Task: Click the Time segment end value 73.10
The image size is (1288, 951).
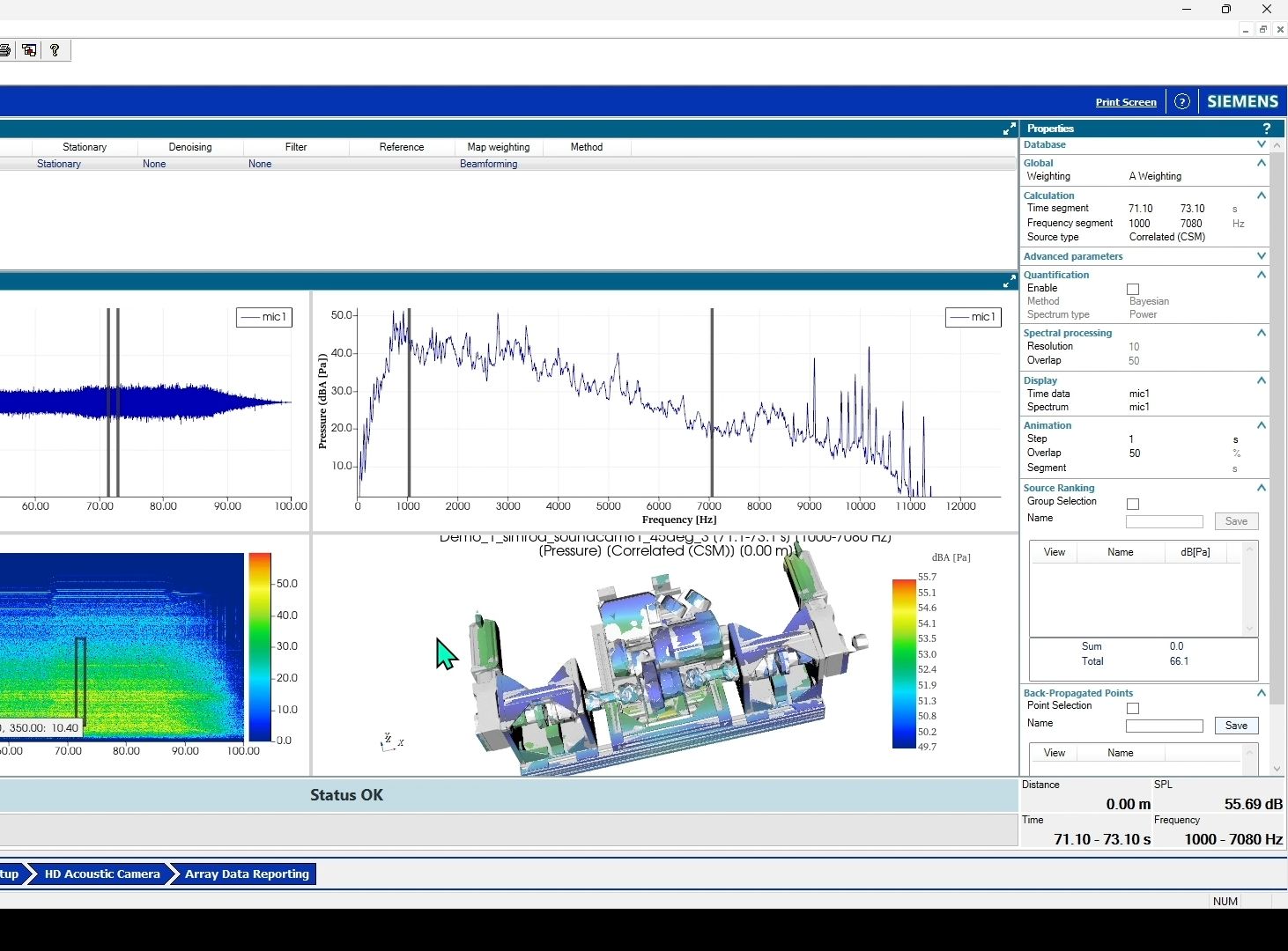Action: tap(1192, 209)
